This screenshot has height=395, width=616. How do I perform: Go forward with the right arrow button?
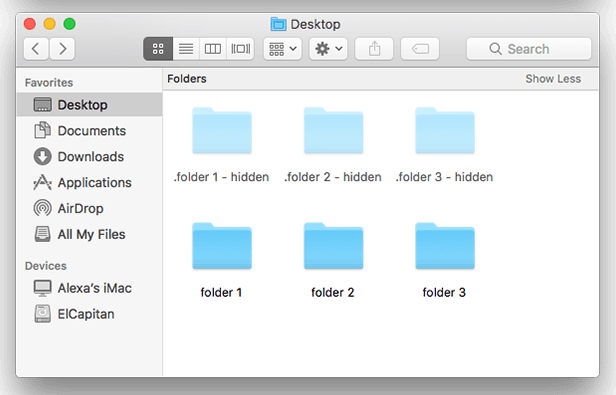coord(62,49)
